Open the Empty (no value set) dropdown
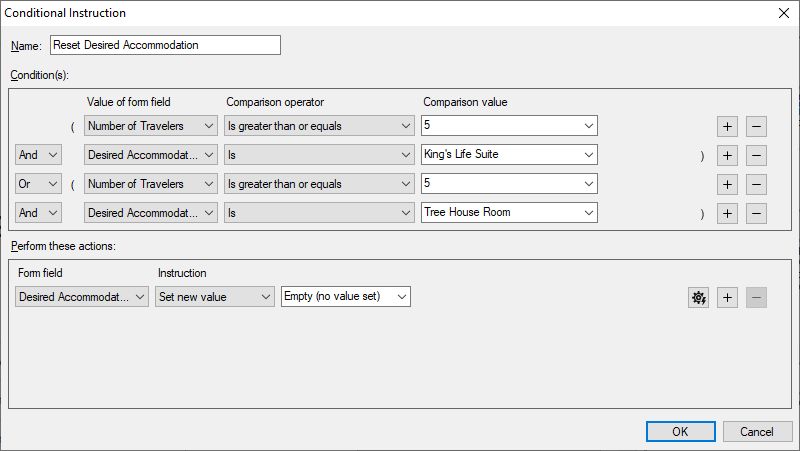This screenshot has height=451, width=800. coord(346,296)
